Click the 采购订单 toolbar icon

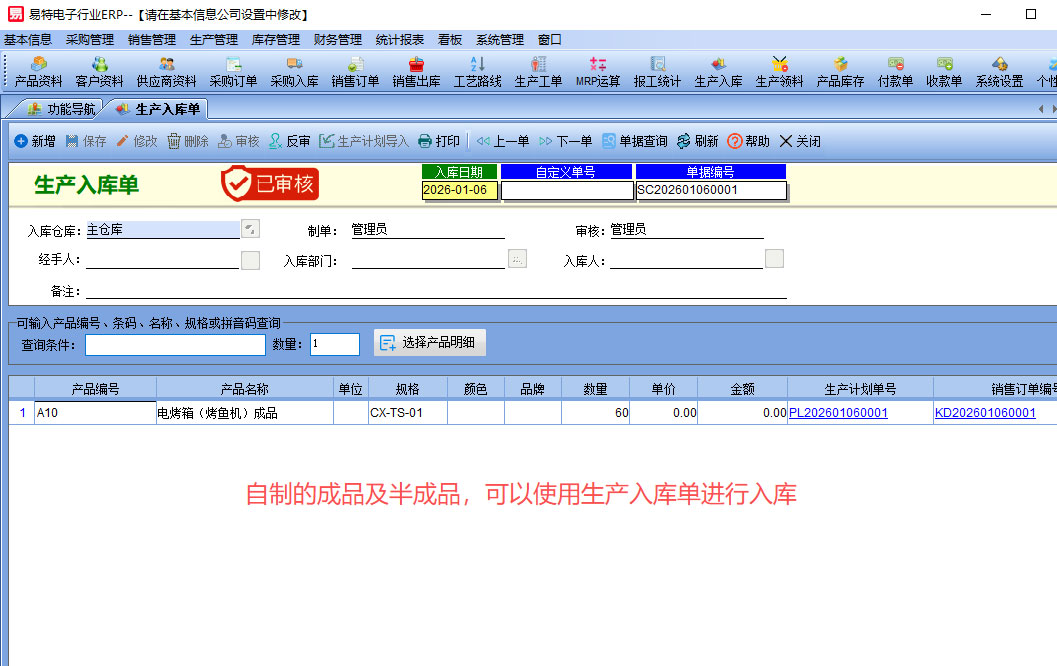pyautogui.click(x=233, y=72)
